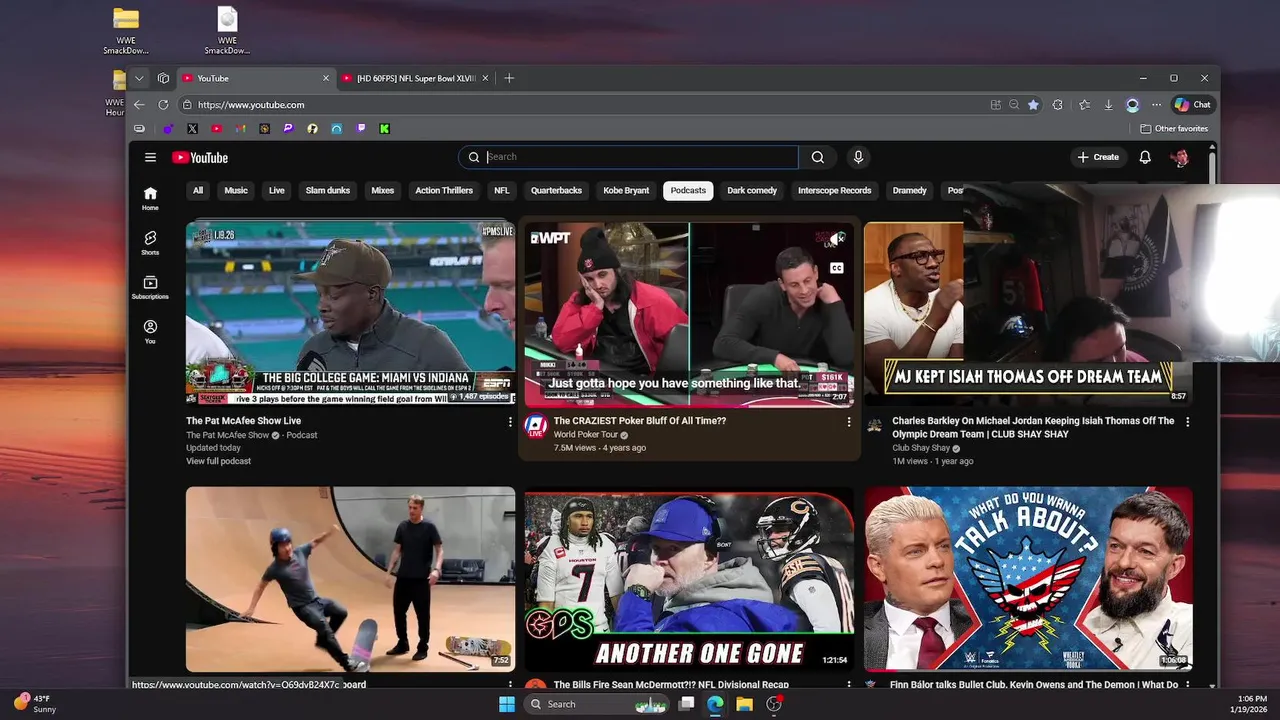Open more options for Charles Barkley video

(1188, 422)
